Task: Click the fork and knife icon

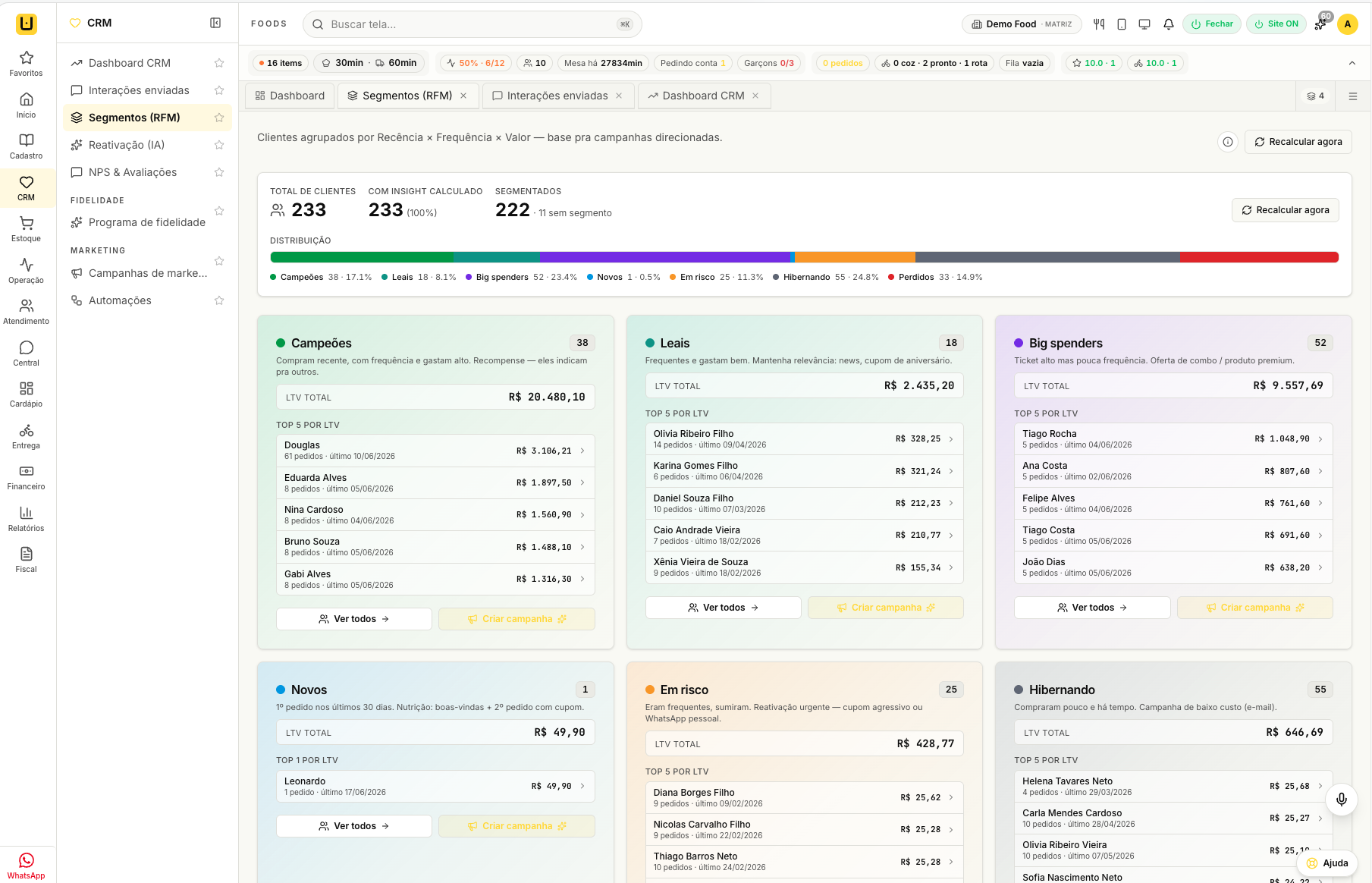Action: [x=1099, y=24]
